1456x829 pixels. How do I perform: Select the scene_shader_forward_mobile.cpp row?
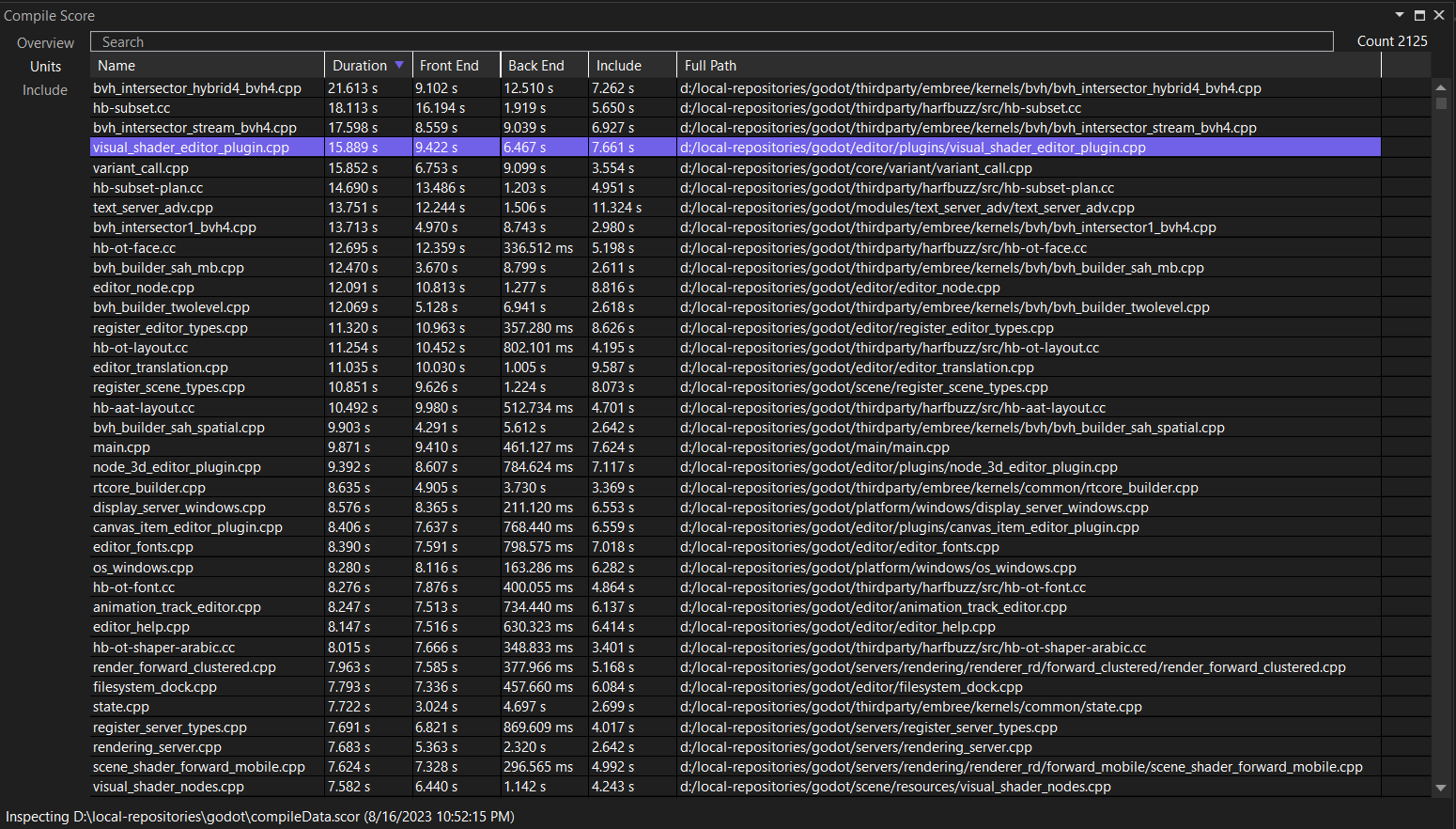click(x=736, y=767)
